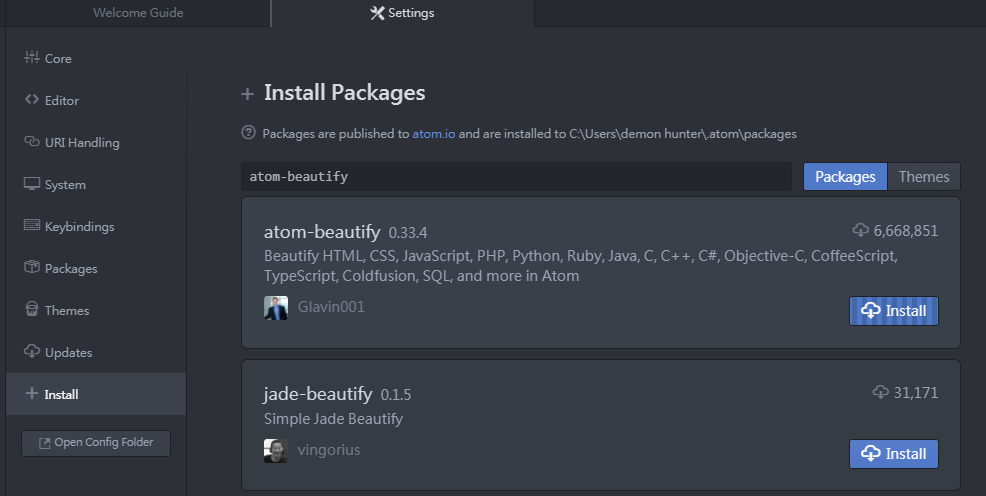Click the Packages box icon

(x=31, y=267)
